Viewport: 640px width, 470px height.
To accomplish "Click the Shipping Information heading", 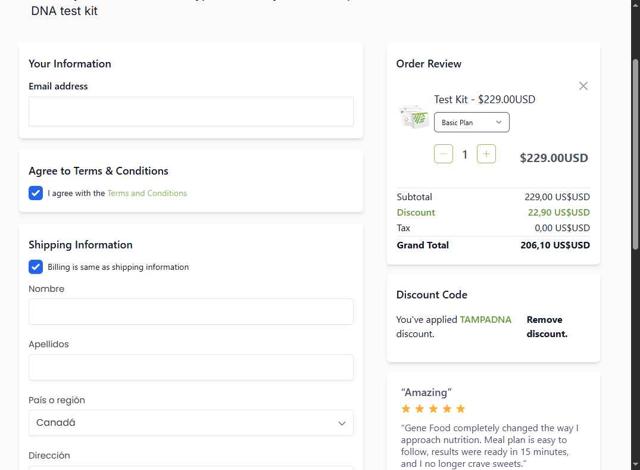I will point(80,245).
